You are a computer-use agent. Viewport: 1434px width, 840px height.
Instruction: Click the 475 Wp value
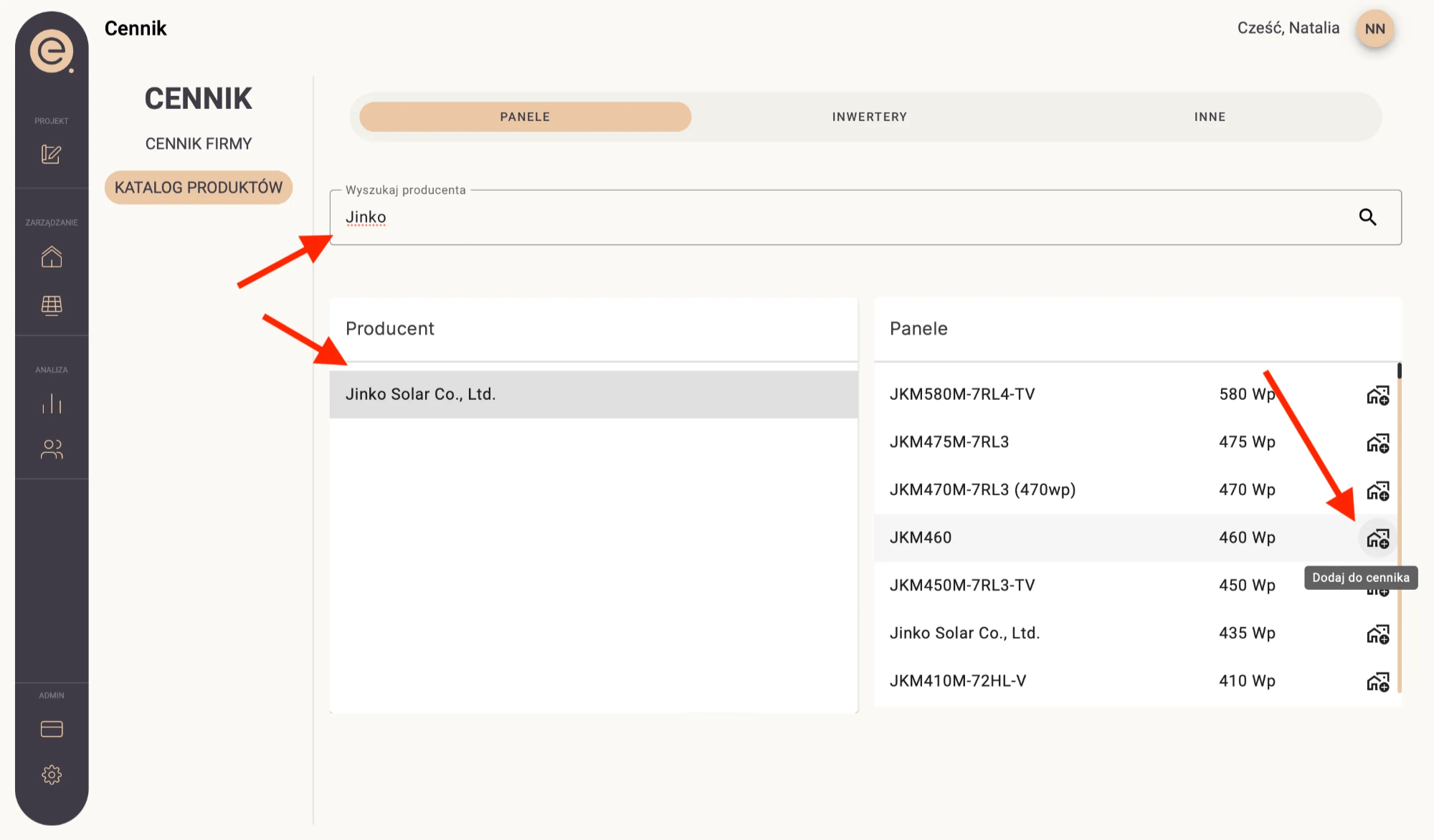click(1247, 442)
